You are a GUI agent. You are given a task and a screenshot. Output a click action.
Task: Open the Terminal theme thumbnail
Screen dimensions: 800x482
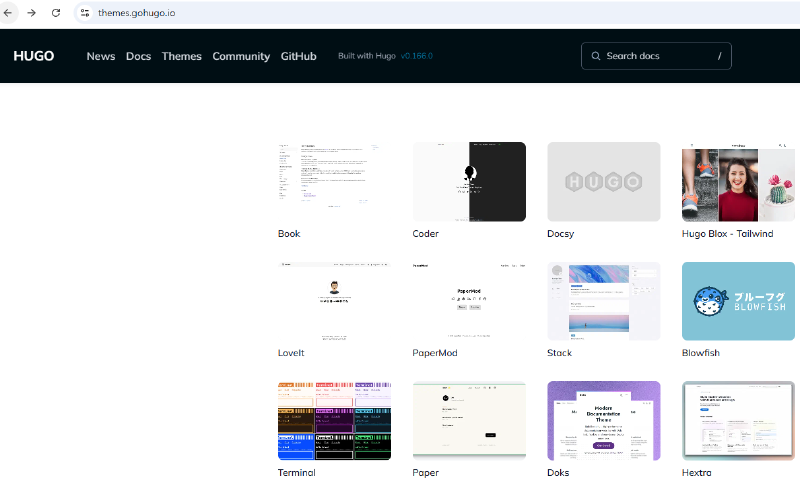(x=334, y=421)
